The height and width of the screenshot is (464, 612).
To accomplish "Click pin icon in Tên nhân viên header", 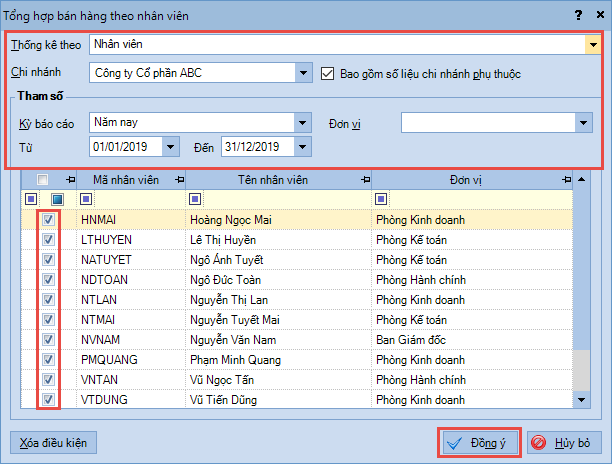I will click(363, 179).
